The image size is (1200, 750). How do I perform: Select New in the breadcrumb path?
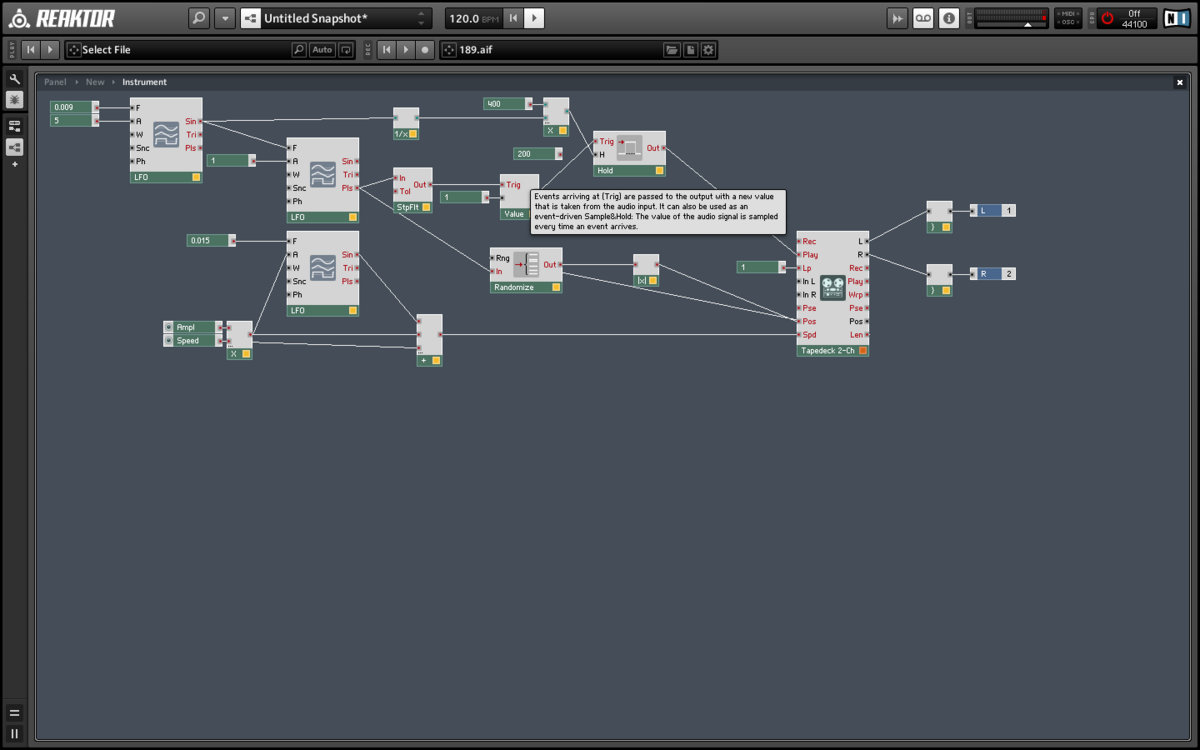[x=95, y=82]
